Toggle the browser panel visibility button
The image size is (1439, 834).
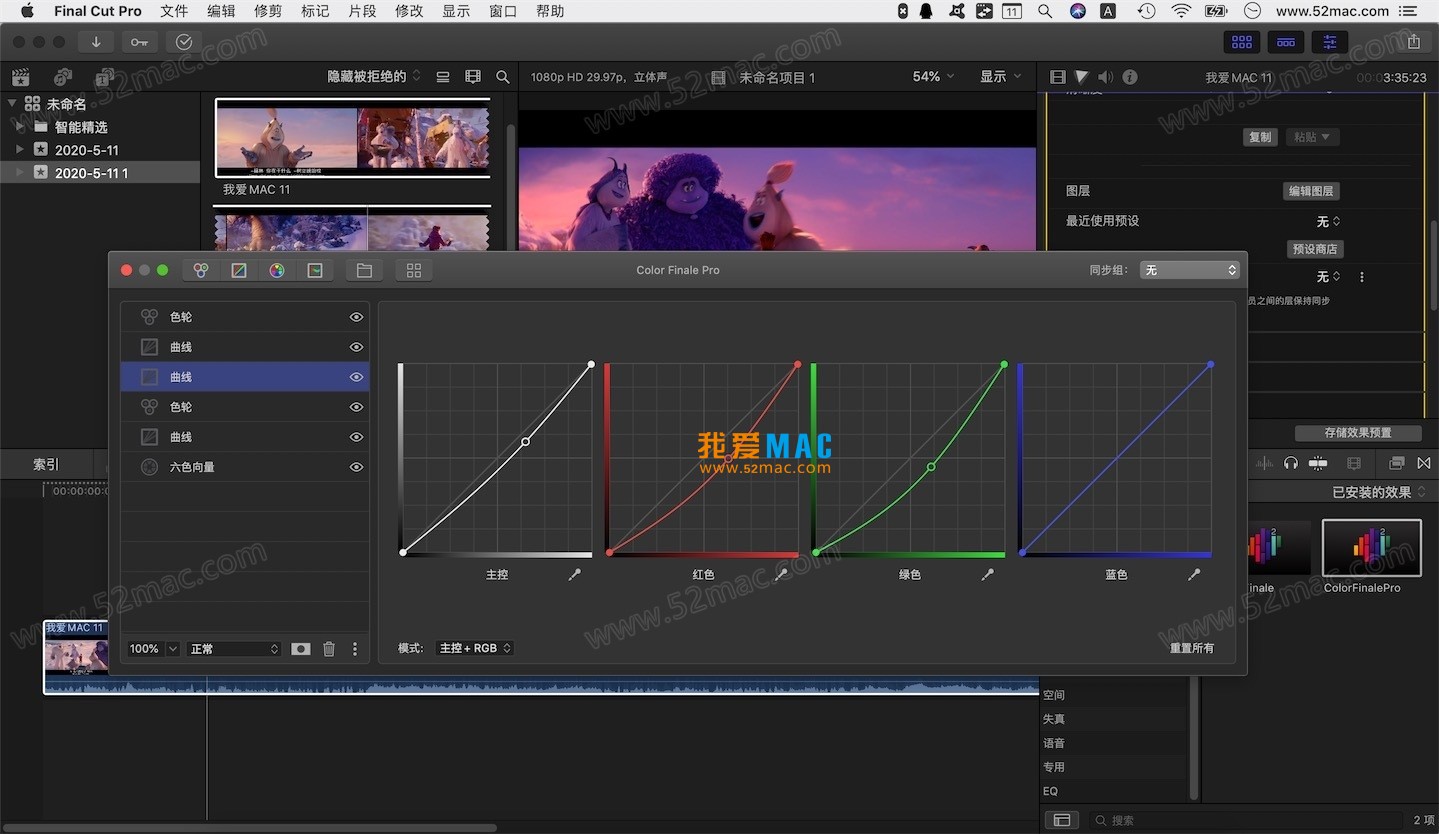[x=1242, y=42]
